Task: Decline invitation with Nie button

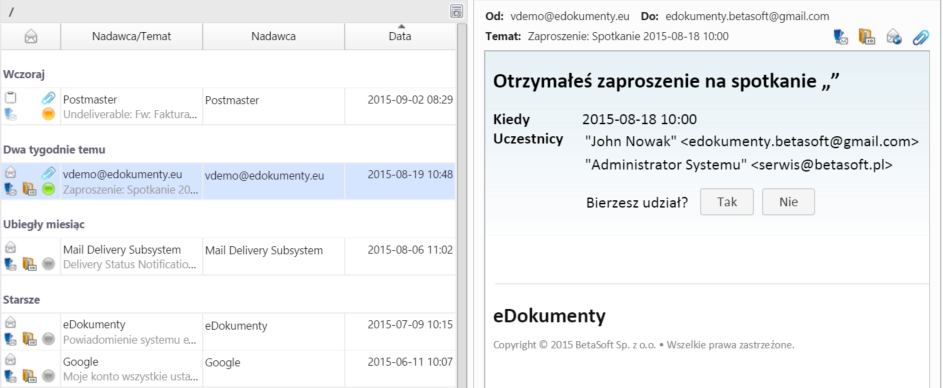Action: click(x=788, y=202)
